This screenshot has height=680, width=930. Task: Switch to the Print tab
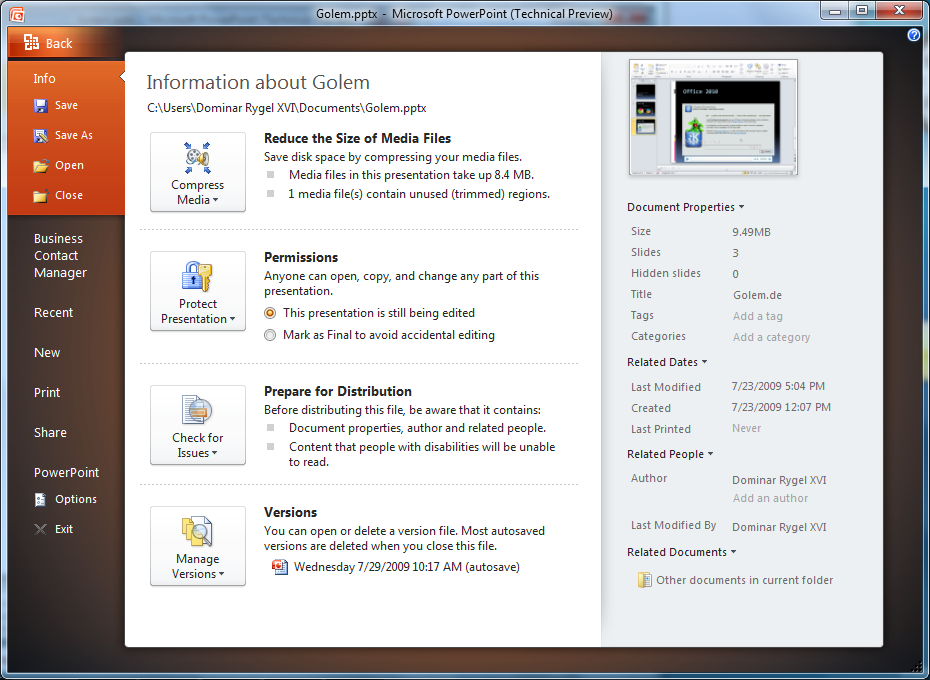47,392
